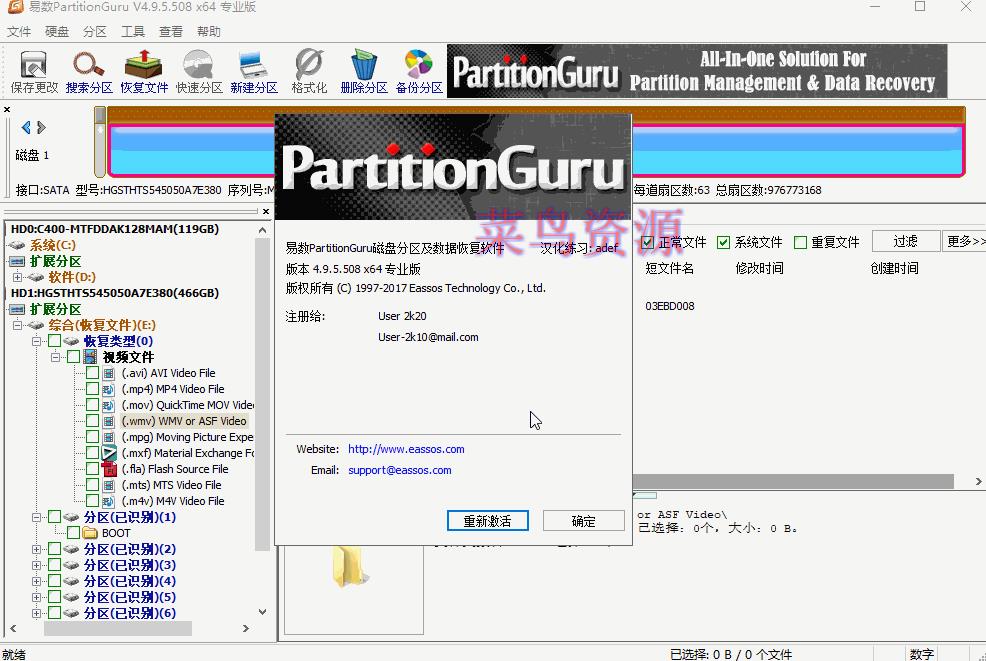Click the 快速分区 (quick partition) icon
Image resolution: width=986 pixels, height=661 pixels.
200,70
